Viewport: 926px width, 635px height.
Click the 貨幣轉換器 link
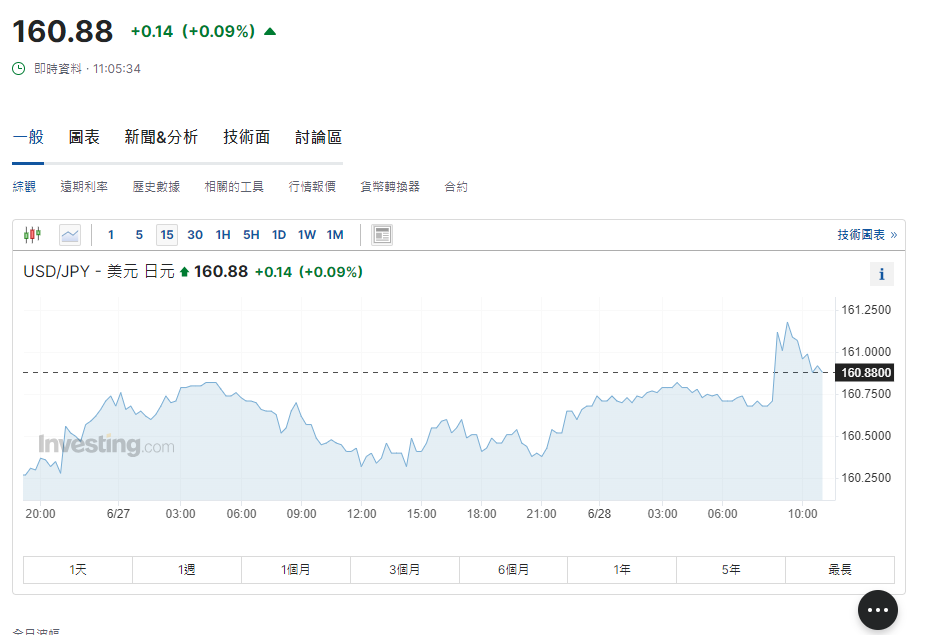point(390,187)
